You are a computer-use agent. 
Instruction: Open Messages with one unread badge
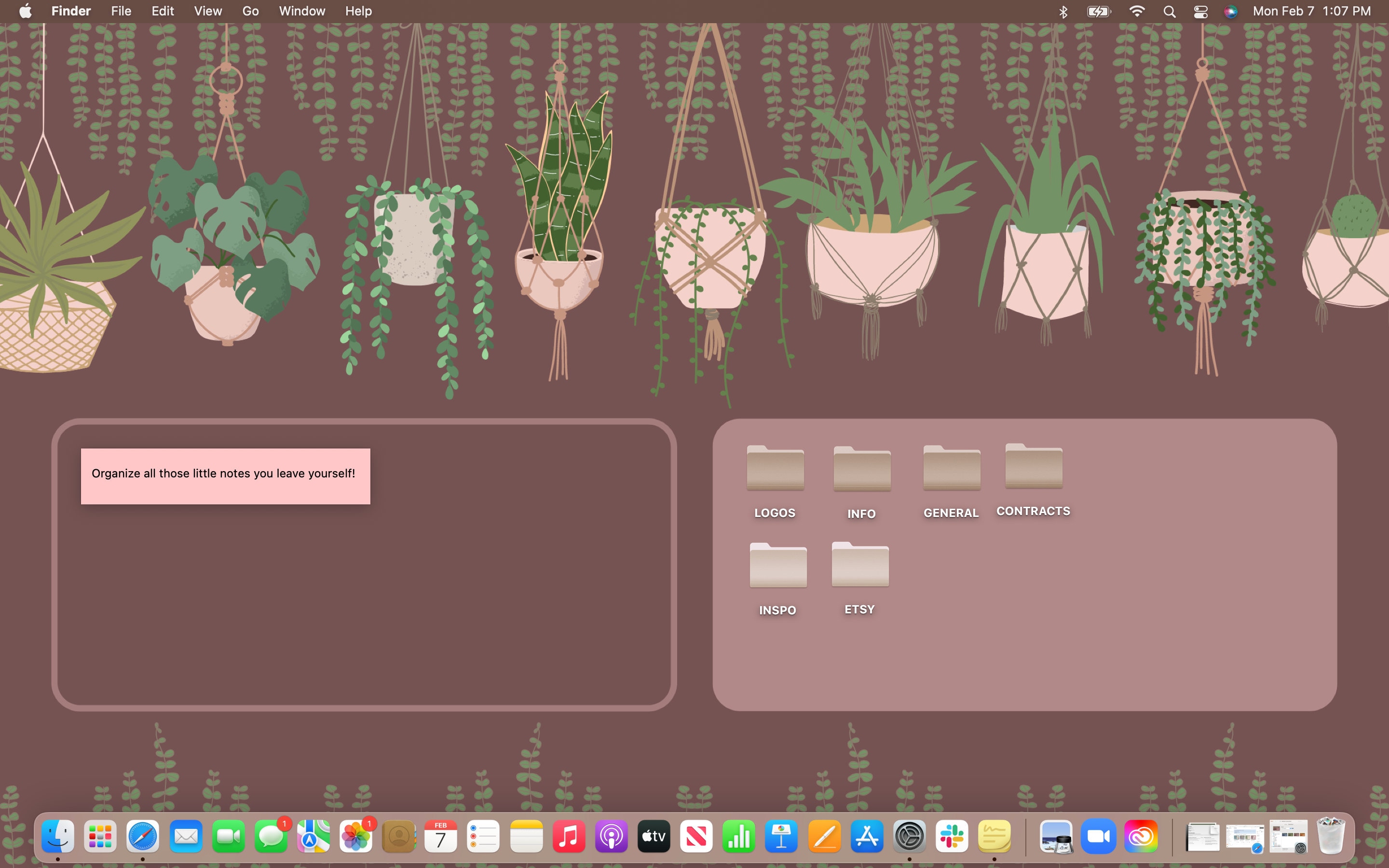click(271, 837)
